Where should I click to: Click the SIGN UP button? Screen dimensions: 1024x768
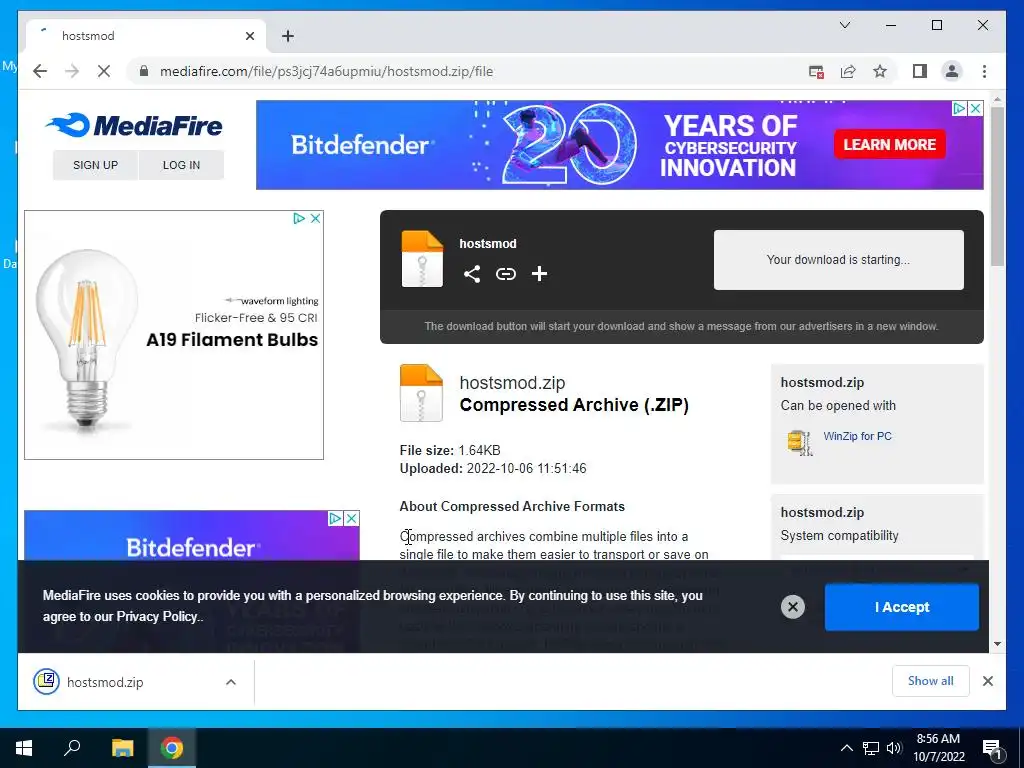tap(95, 165)
